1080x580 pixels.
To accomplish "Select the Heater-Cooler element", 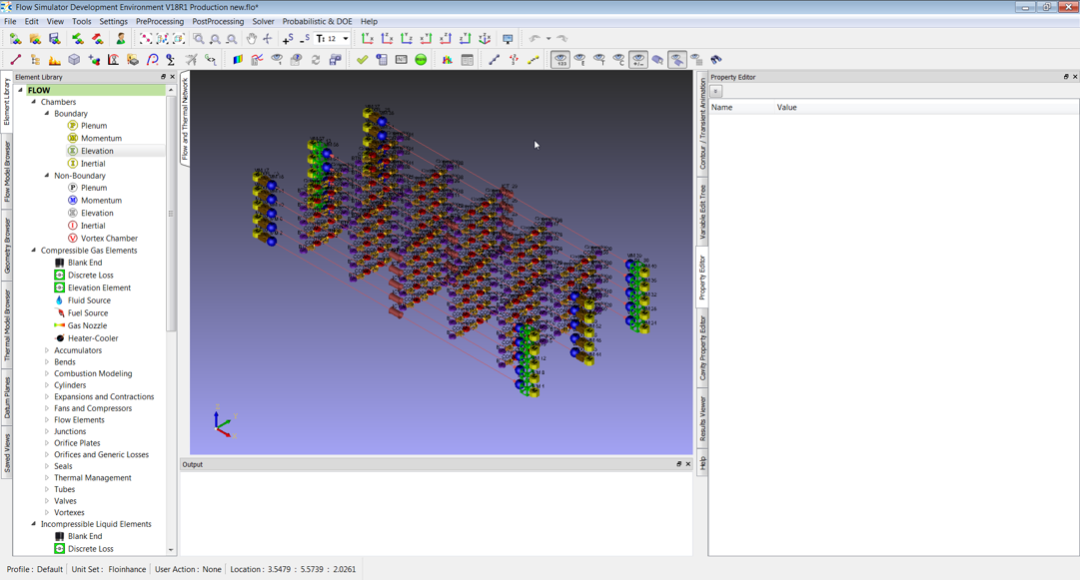I will [92, 338].
